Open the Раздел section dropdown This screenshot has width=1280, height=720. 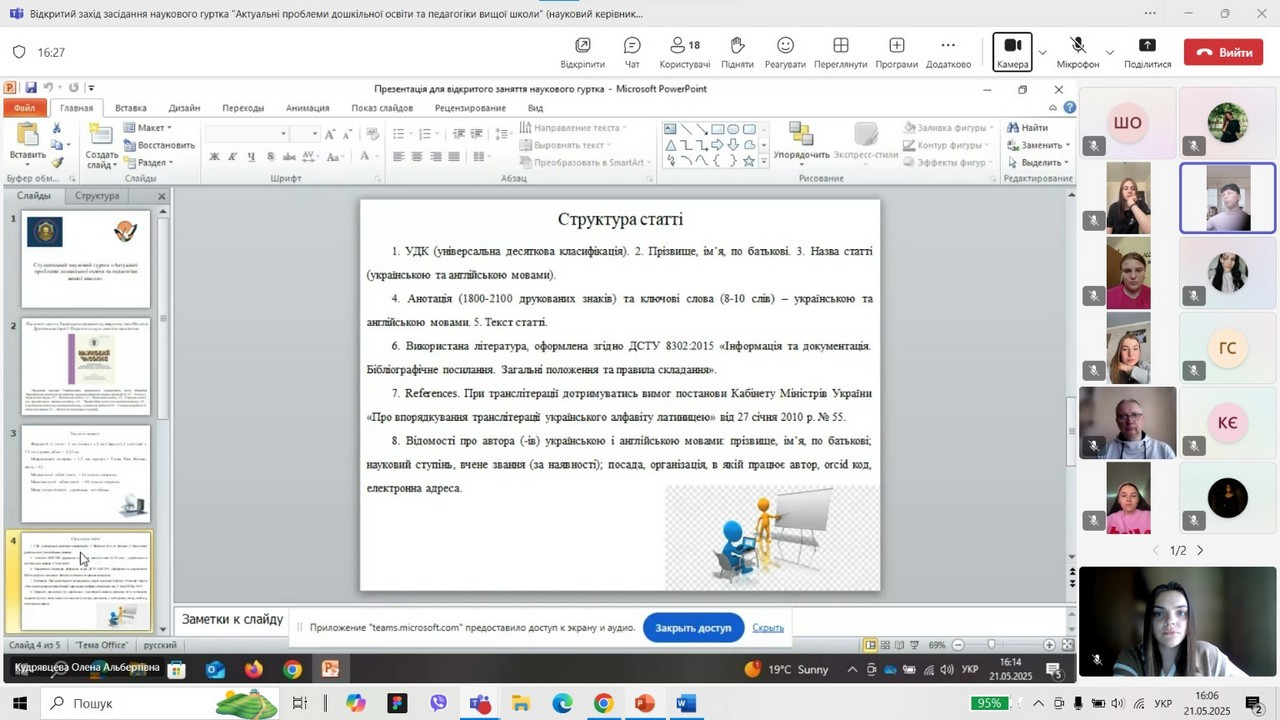148,162
